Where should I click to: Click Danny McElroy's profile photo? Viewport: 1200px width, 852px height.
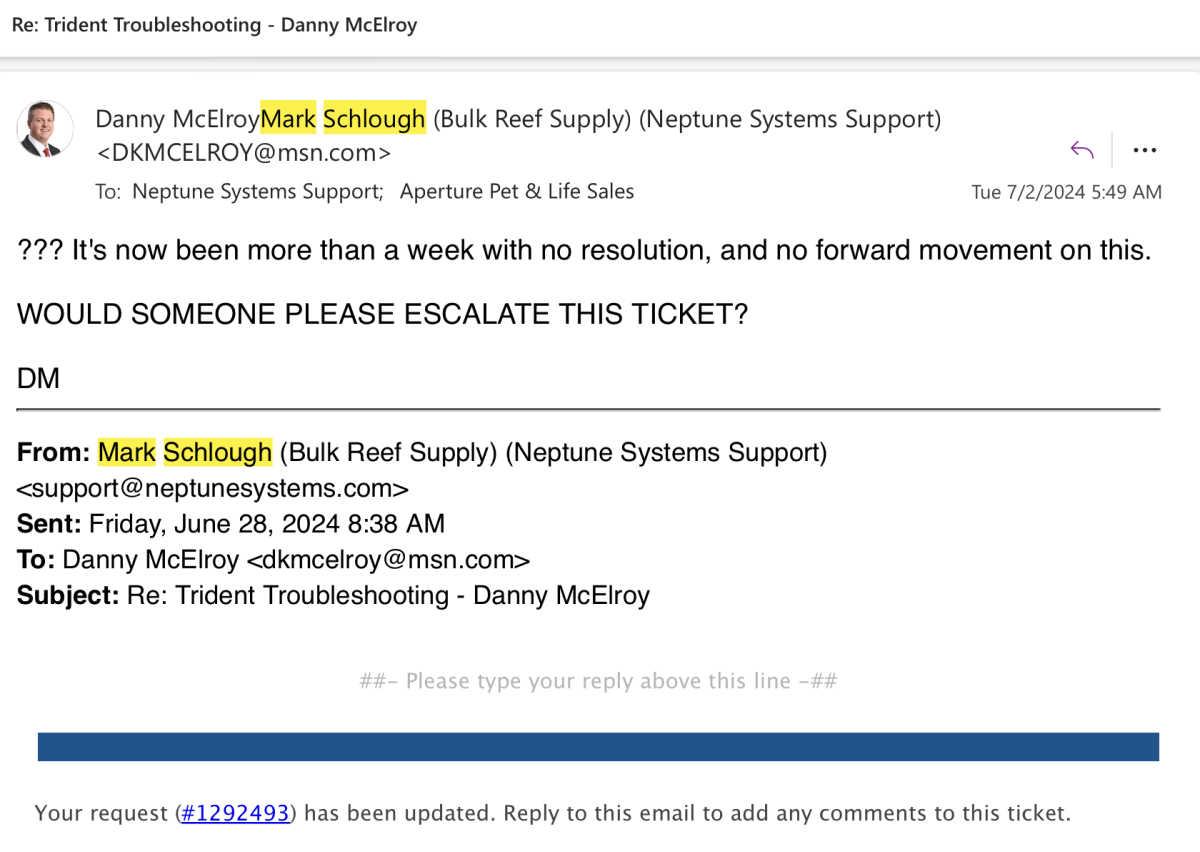point(45,130)
